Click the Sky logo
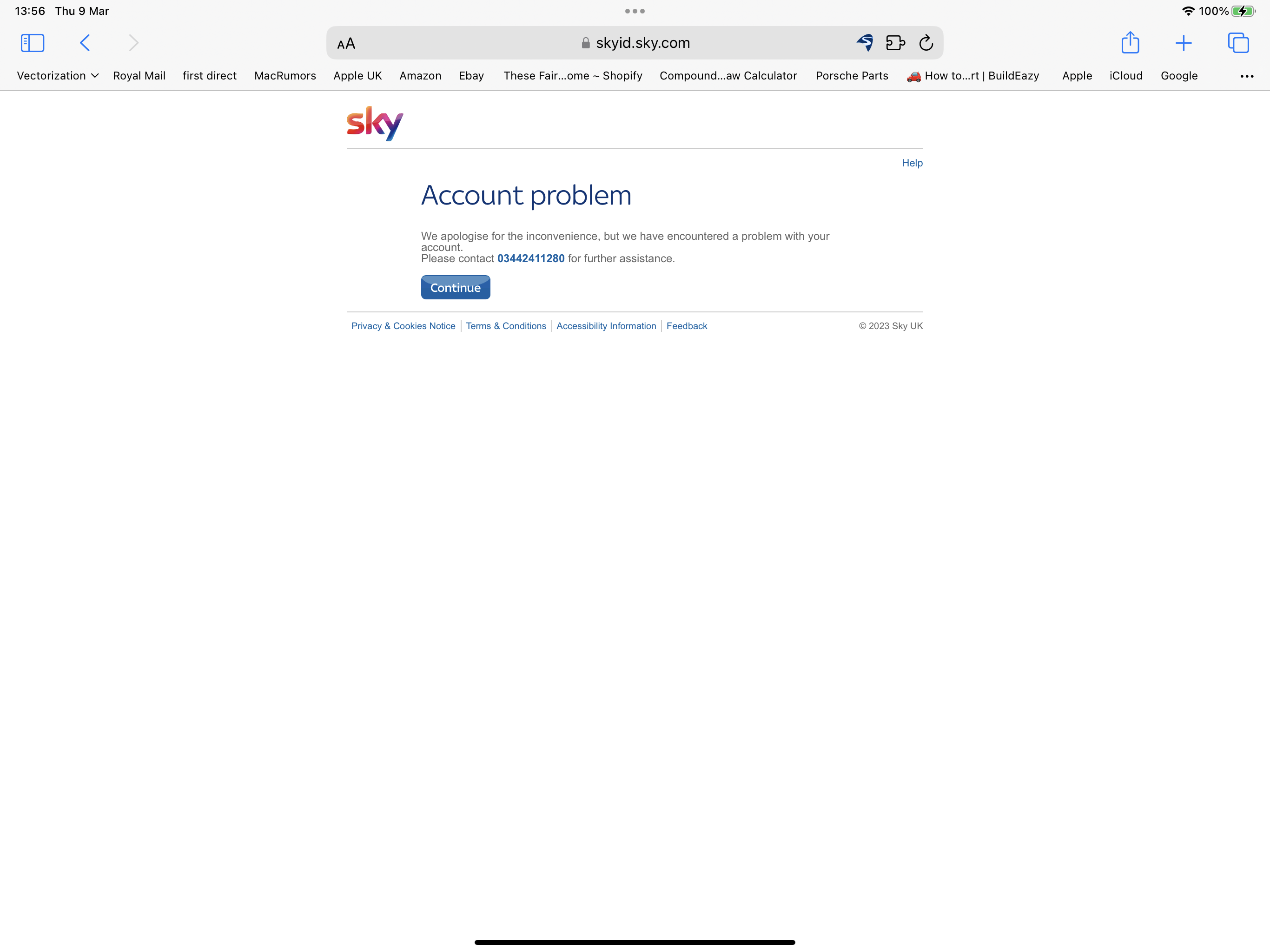 coord(375,123)
